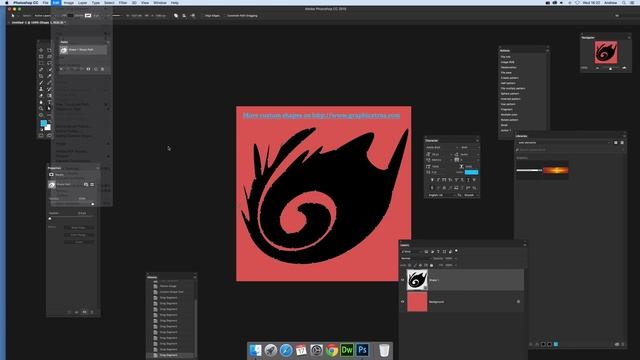Image resolution: width=640 pixels, height=360 pixels.
Task: Open the Layers panel flyout menu
Action: [x=525, y=245]
